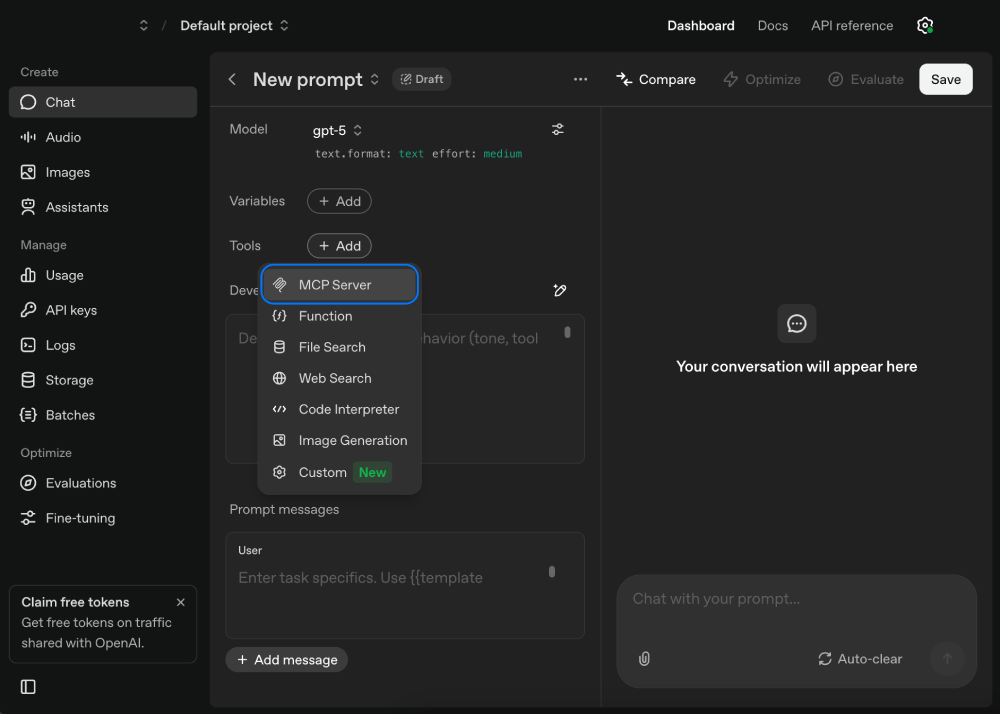Viewport: 1000px width, 714px height.
Task: Click the User message input field
Action: coord(405,585)
